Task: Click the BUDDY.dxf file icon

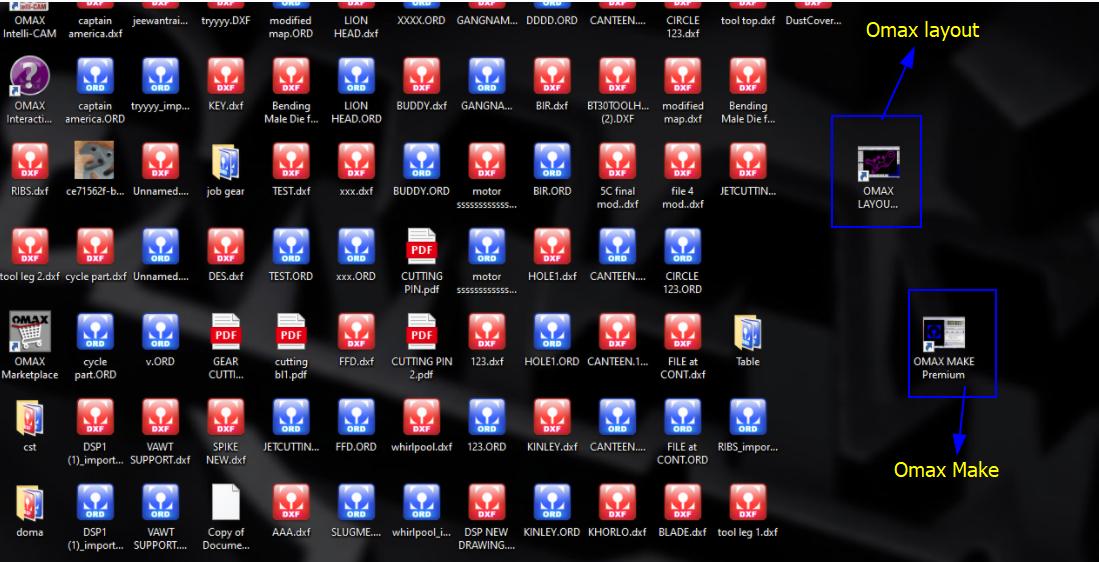Action: click(x=421, y=76)
